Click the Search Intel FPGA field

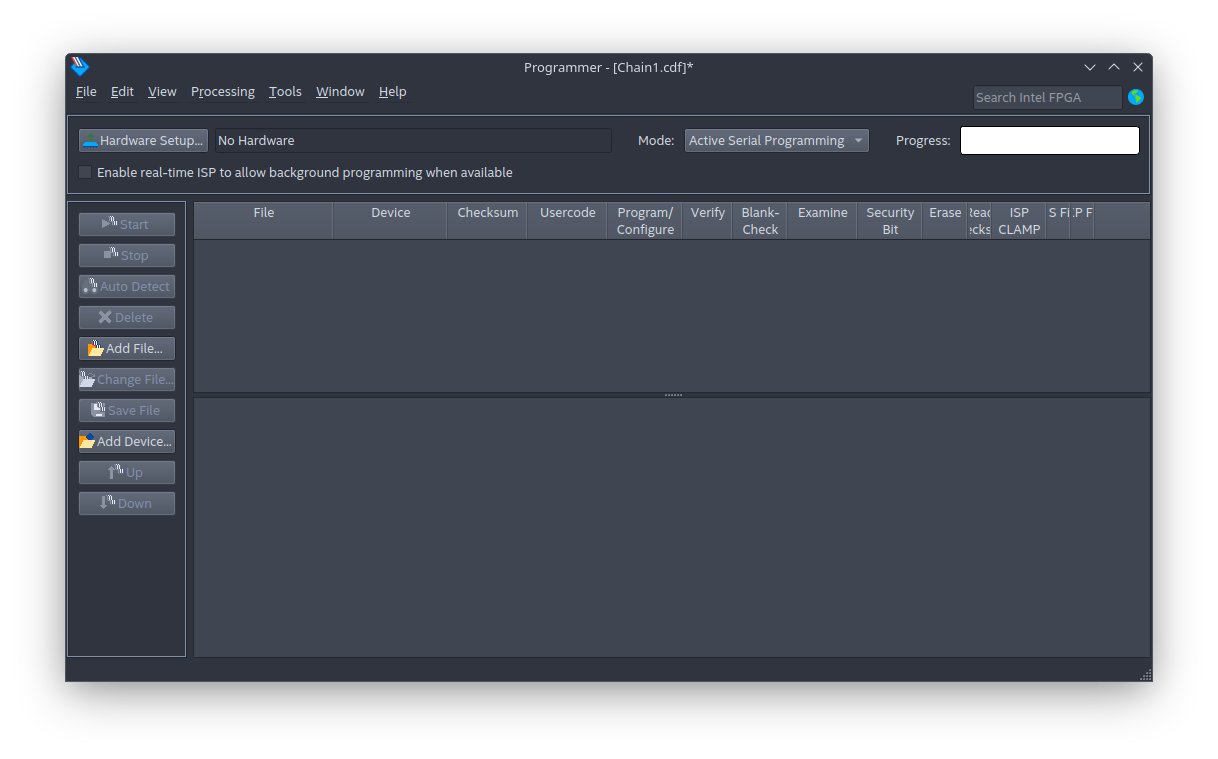point(1047,97)
